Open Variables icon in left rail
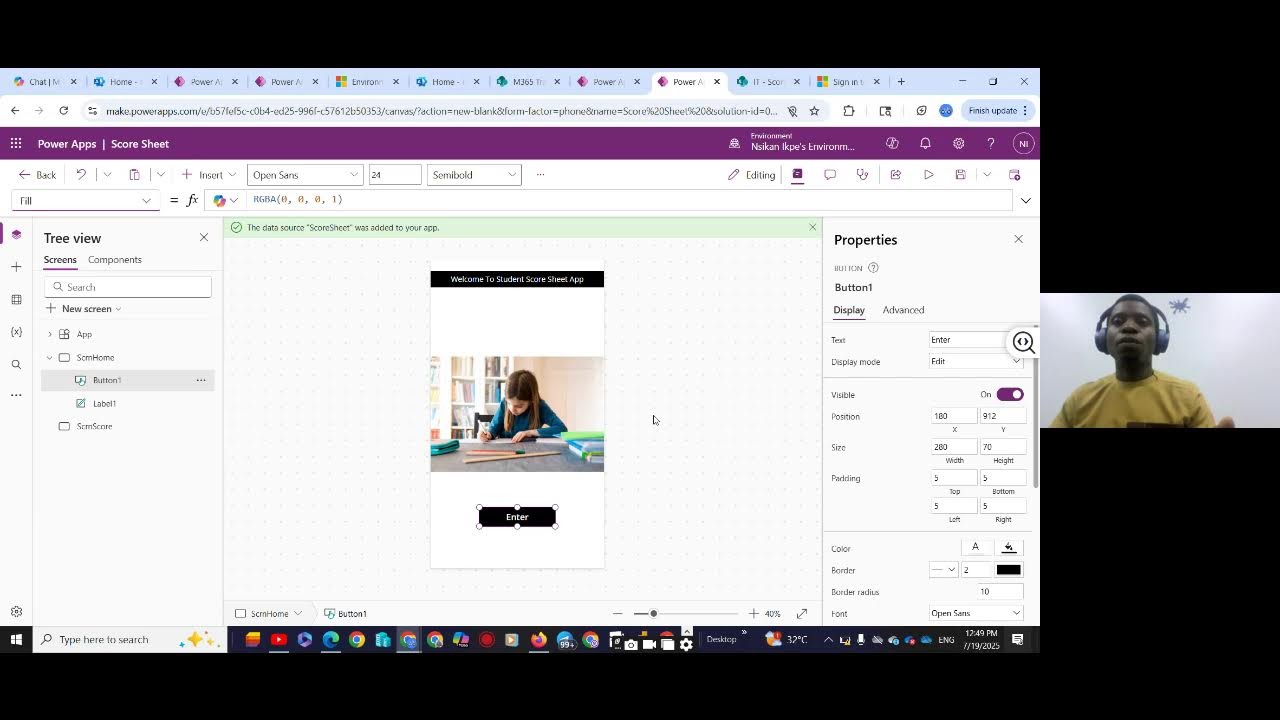The width and height of the screenshot is (1280, 720). (16, 332)
